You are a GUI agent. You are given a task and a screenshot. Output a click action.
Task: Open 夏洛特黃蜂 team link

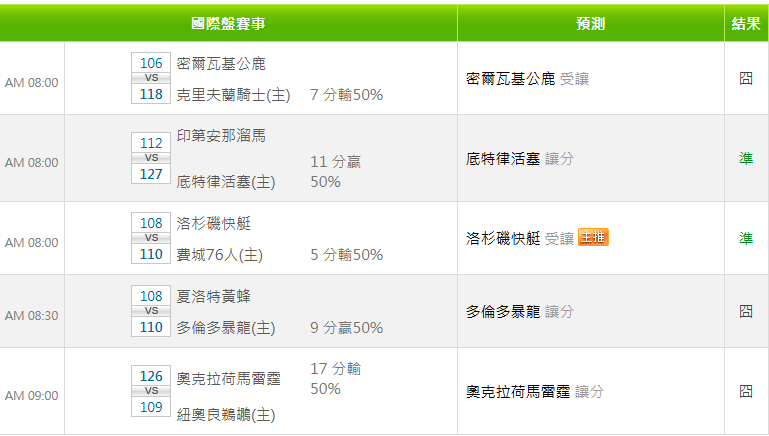[x=221, y=296]
